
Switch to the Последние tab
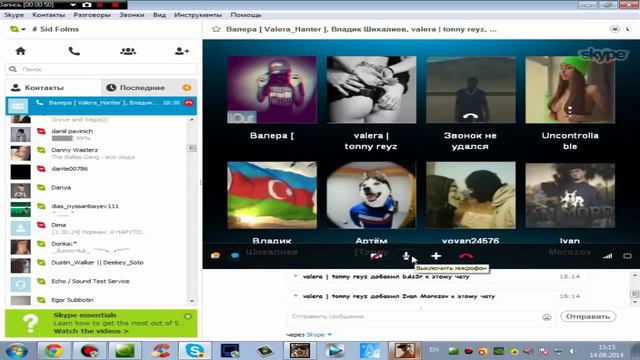click(149, 87)
